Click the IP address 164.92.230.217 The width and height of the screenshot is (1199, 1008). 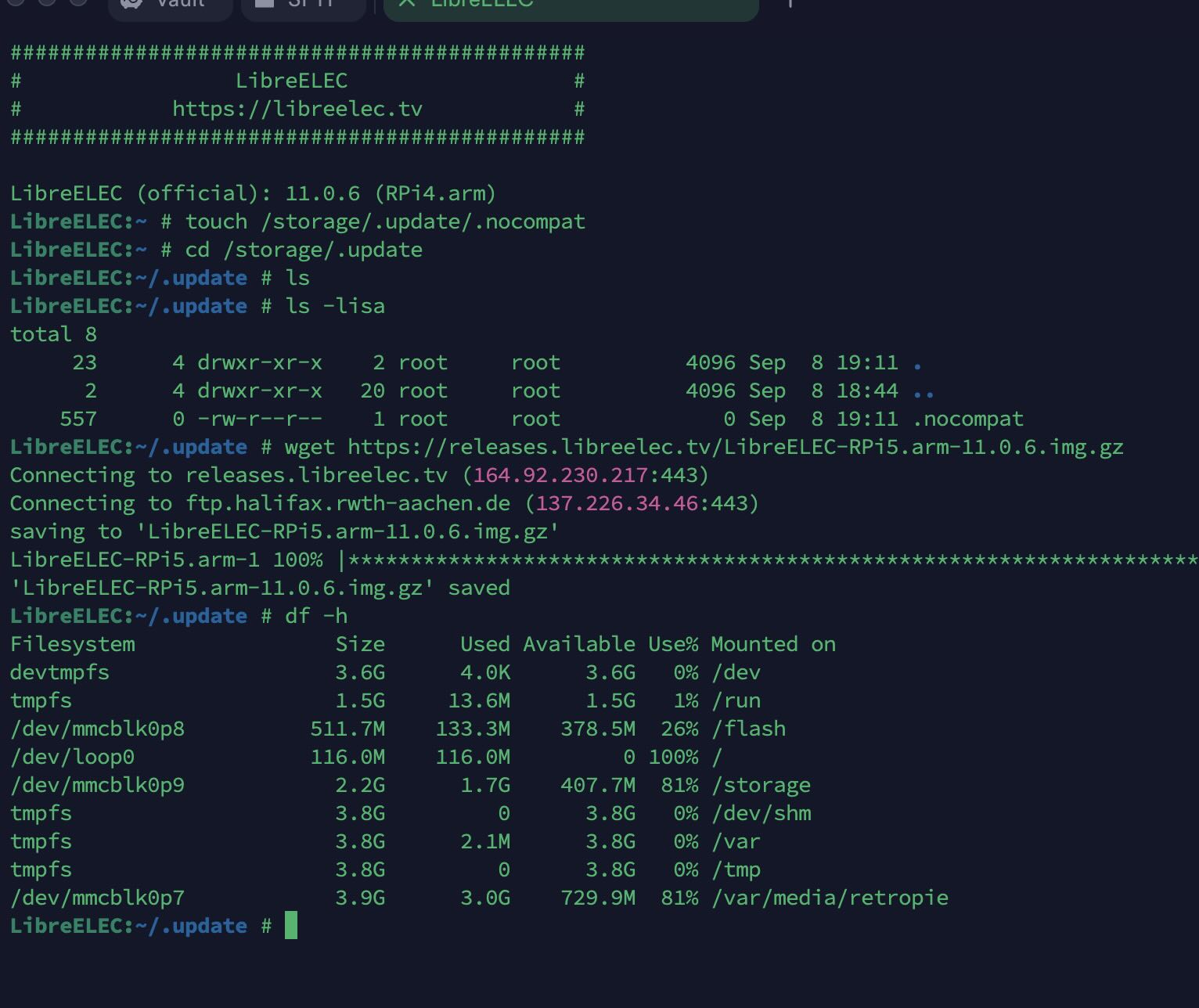[560, 475]
